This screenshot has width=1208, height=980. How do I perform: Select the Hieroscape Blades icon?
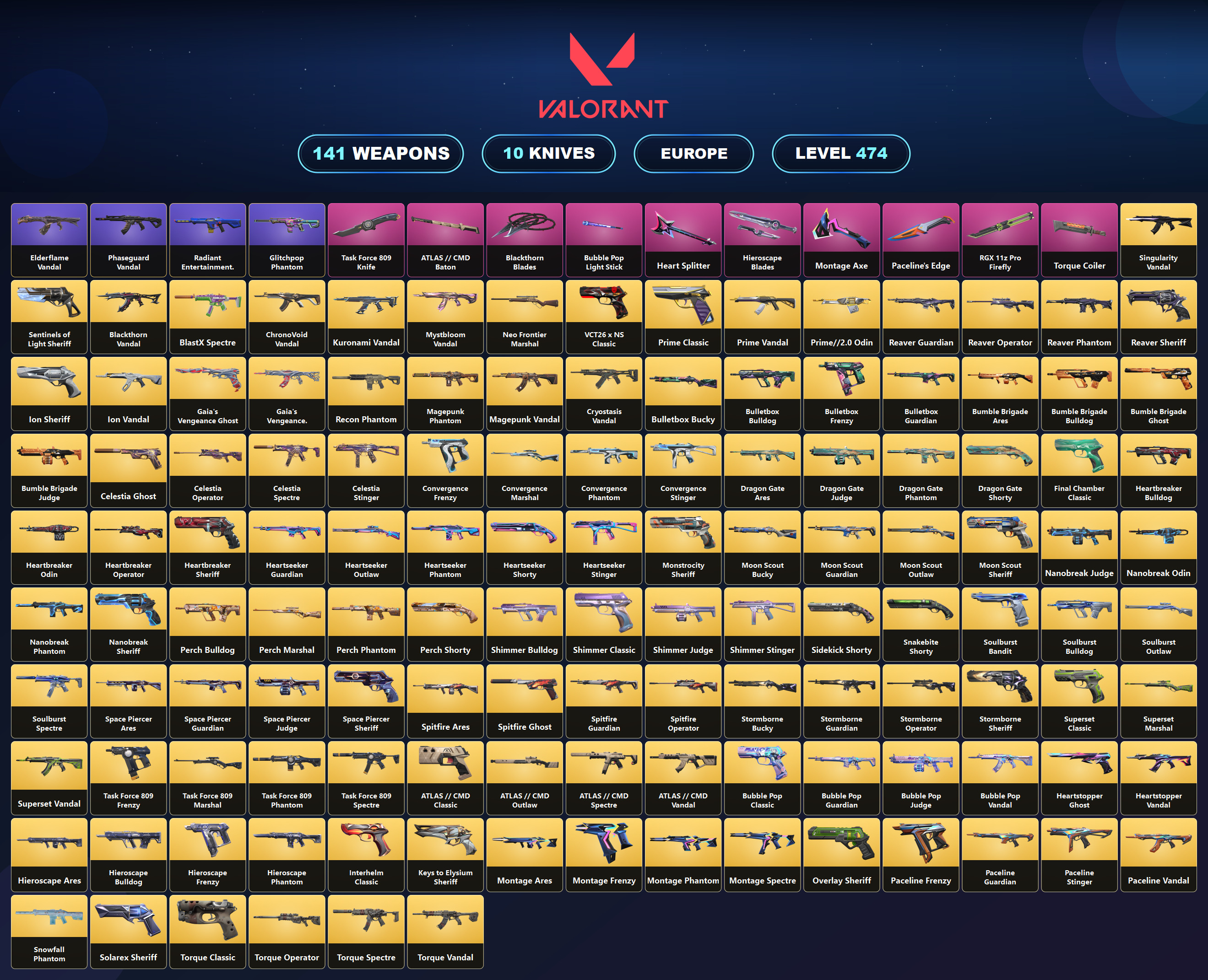pos(763,225)
